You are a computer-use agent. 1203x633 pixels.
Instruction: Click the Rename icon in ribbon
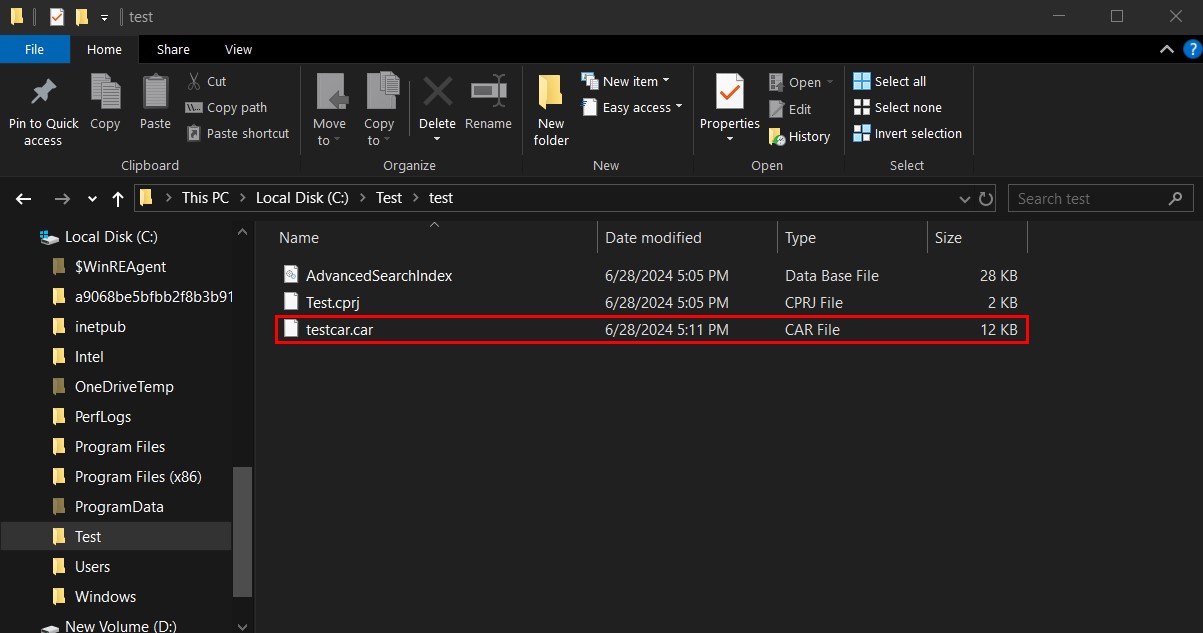click(x=488, y=93)
